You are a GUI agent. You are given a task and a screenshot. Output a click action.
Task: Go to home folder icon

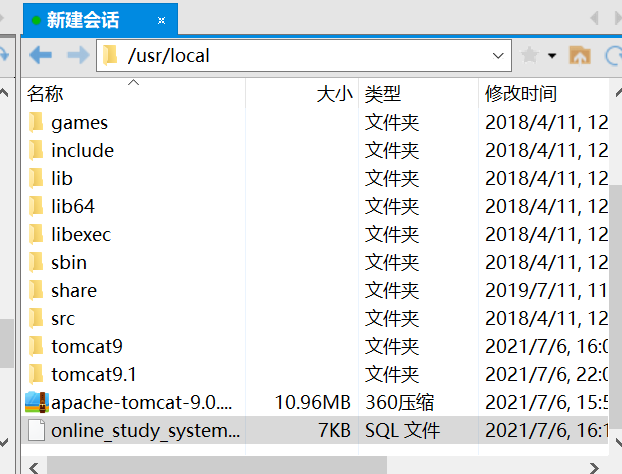point(580,55)
